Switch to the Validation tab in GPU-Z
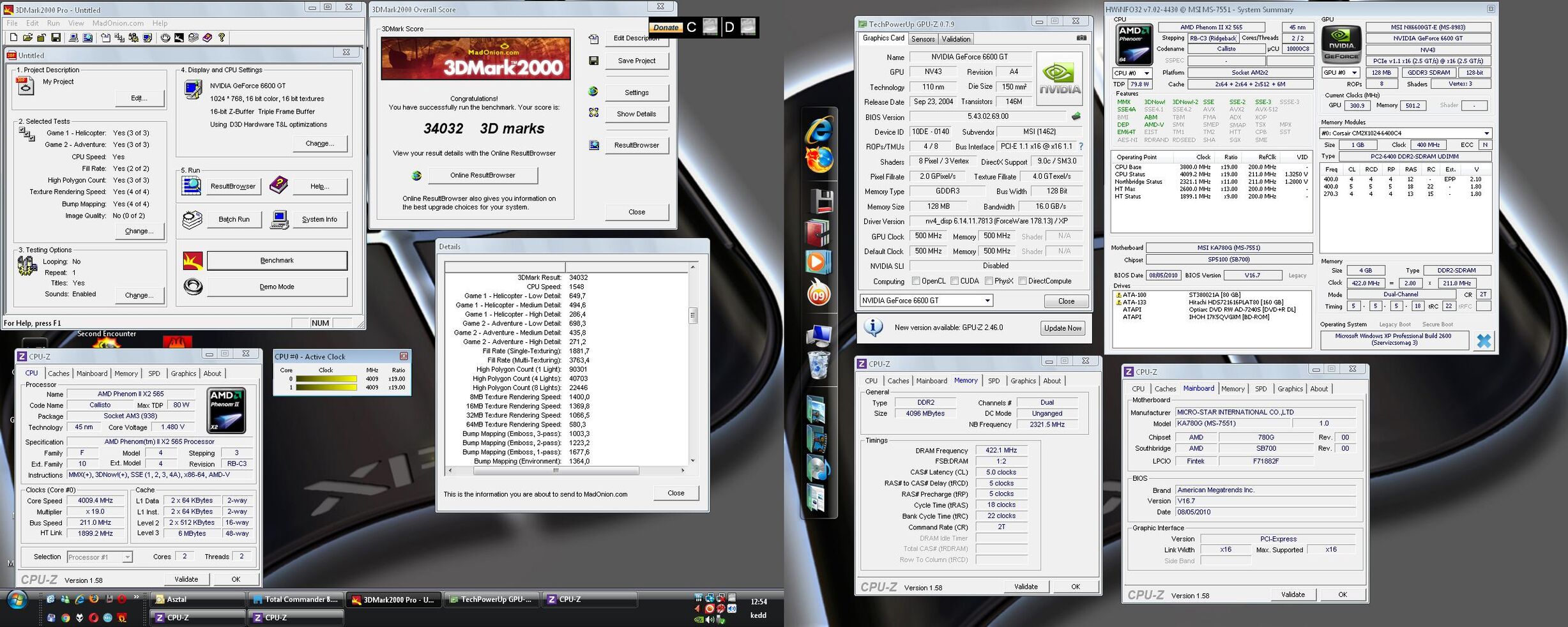 pos(955,39)
